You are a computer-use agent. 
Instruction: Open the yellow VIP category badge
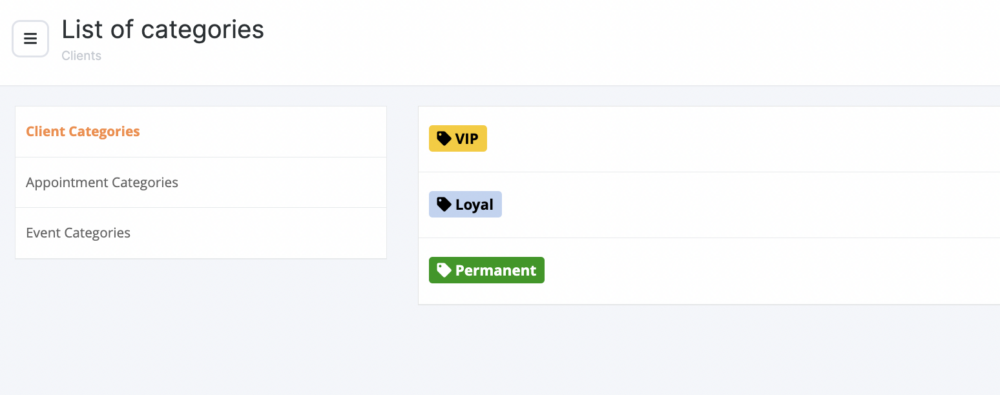click(458, 138)
